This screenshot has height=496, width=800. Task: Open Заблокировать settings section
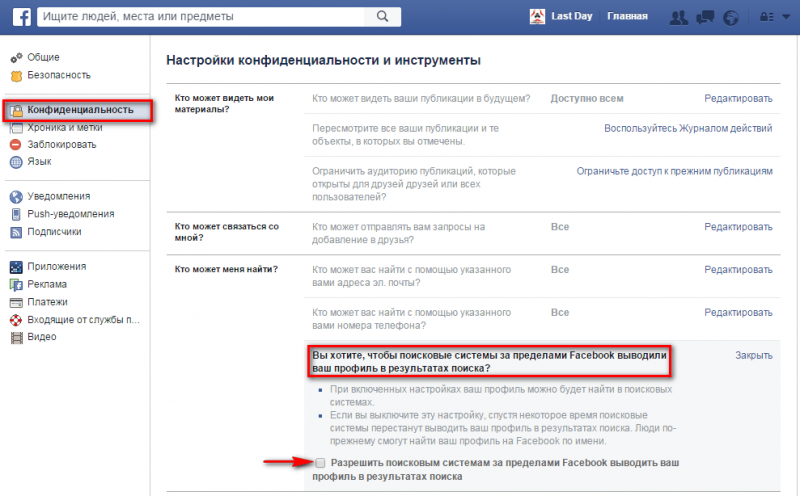pos(62,144)
